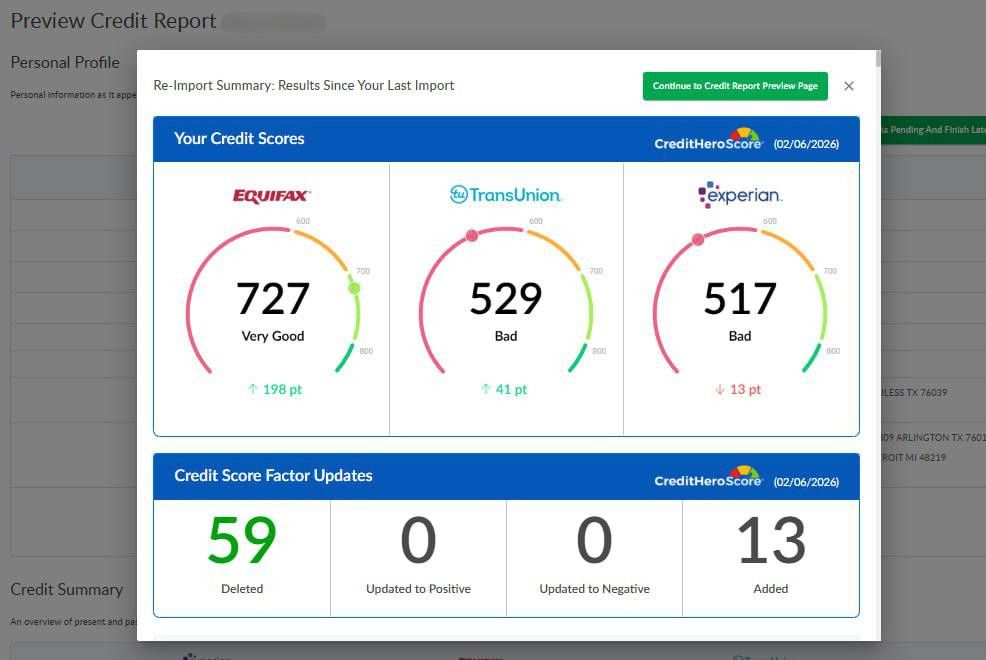The width and height of the screenshot is (986, 660).
Task: Click the Experian gauge marker dot
Action: 698,239
